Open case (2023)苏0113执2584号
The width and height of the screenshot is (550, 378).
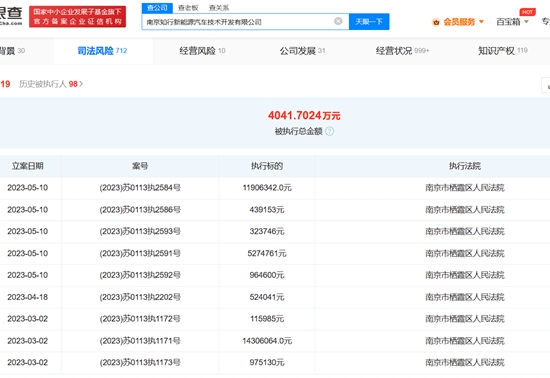(140, 188)
